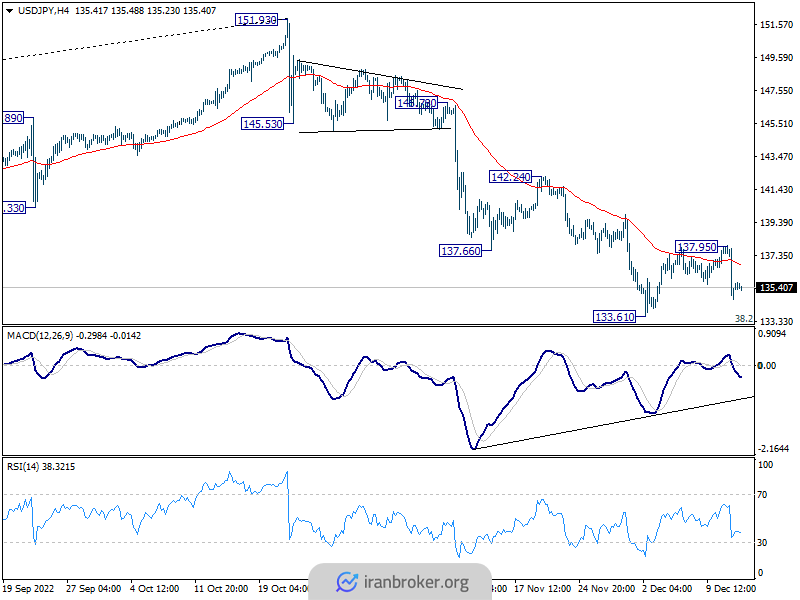The width and height of the screenshot is (800, 600).
Task: Click the 38.2 Fibonacci level label
Action: tap(743, 318)
